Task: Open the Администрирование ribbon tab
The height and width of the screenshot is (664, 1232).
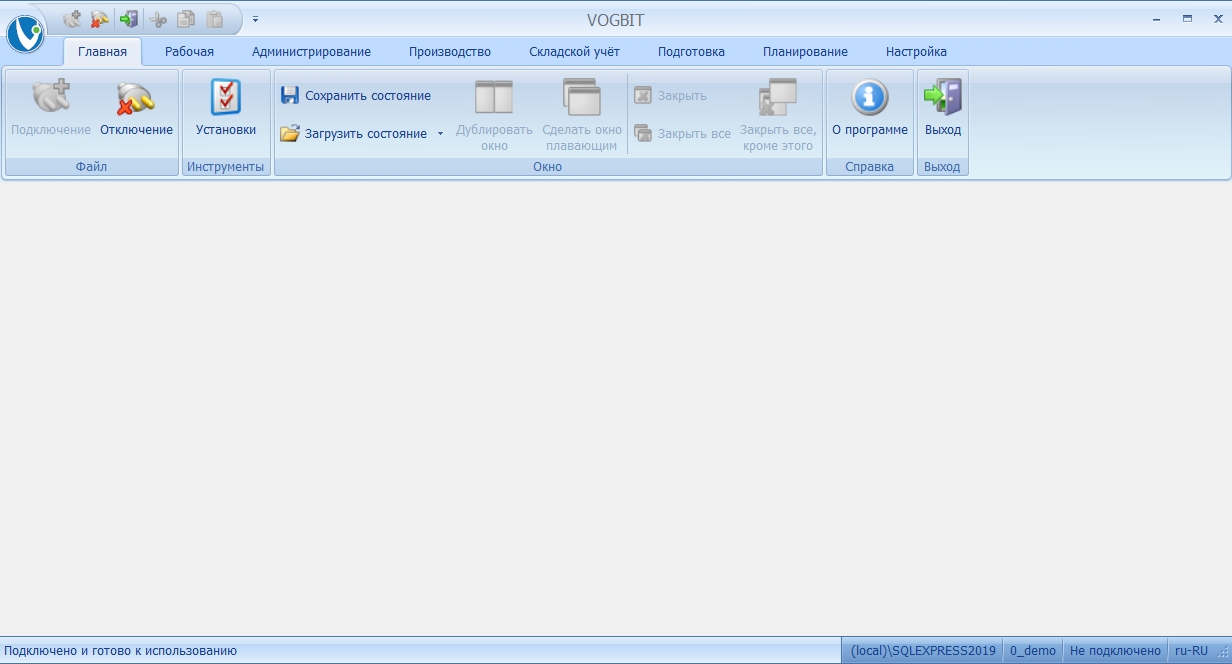Action: tap(311, 52)
